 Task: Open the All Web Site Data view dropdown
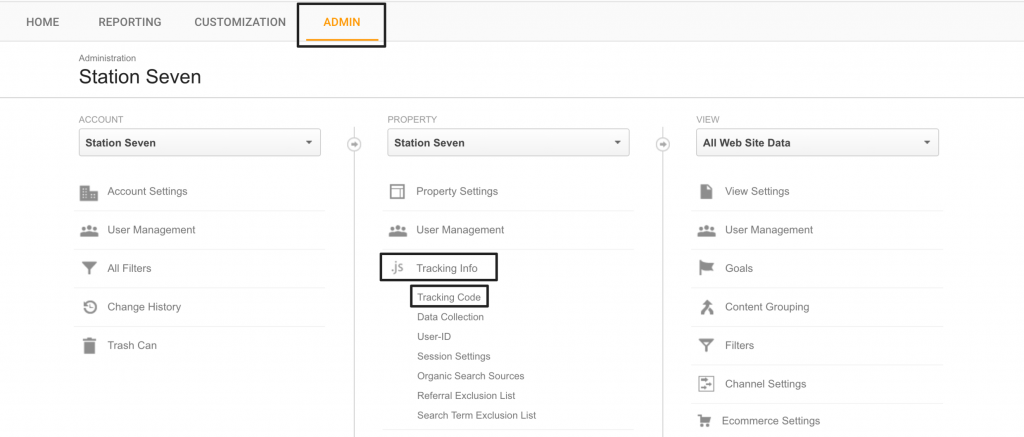click(x=817, y=142)
